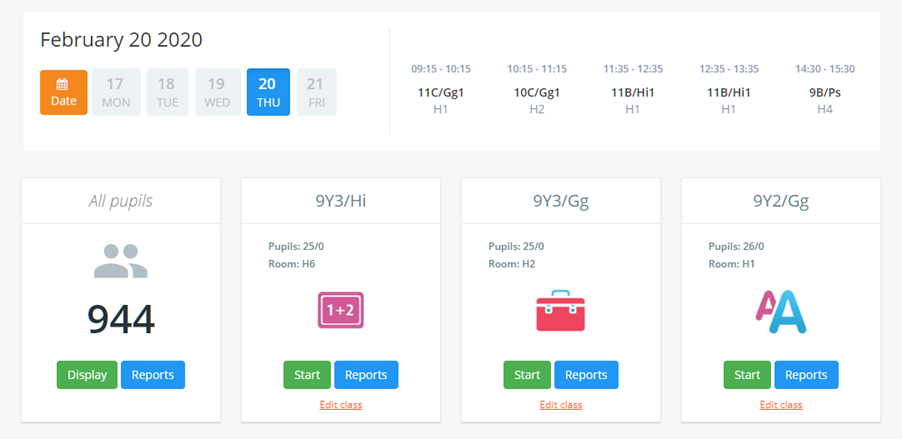Click the All pupils card heading

tap(121, 201)
